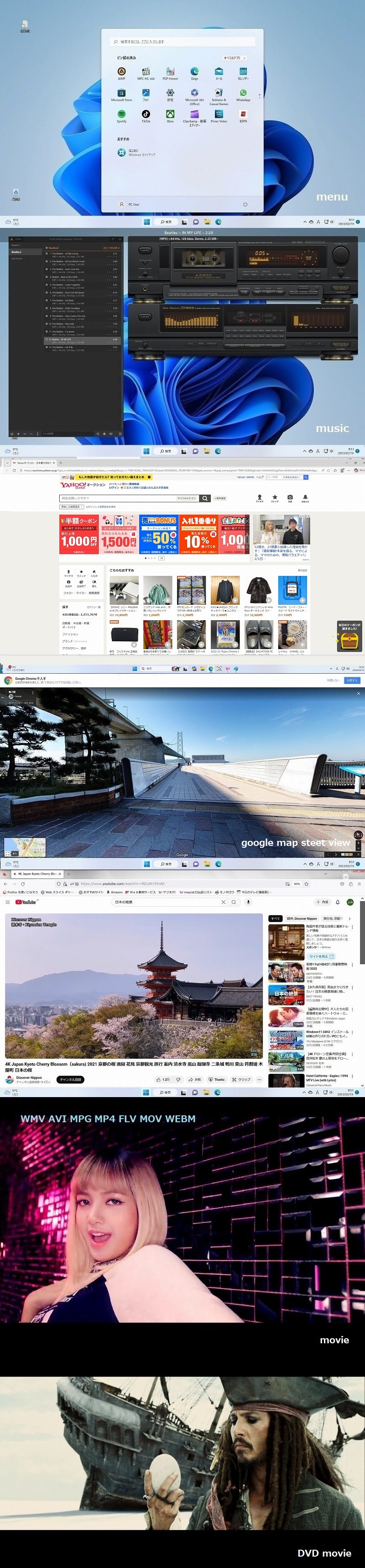Click the PC User account button
The image size is (365, 1568).
[x=130, y=204]
